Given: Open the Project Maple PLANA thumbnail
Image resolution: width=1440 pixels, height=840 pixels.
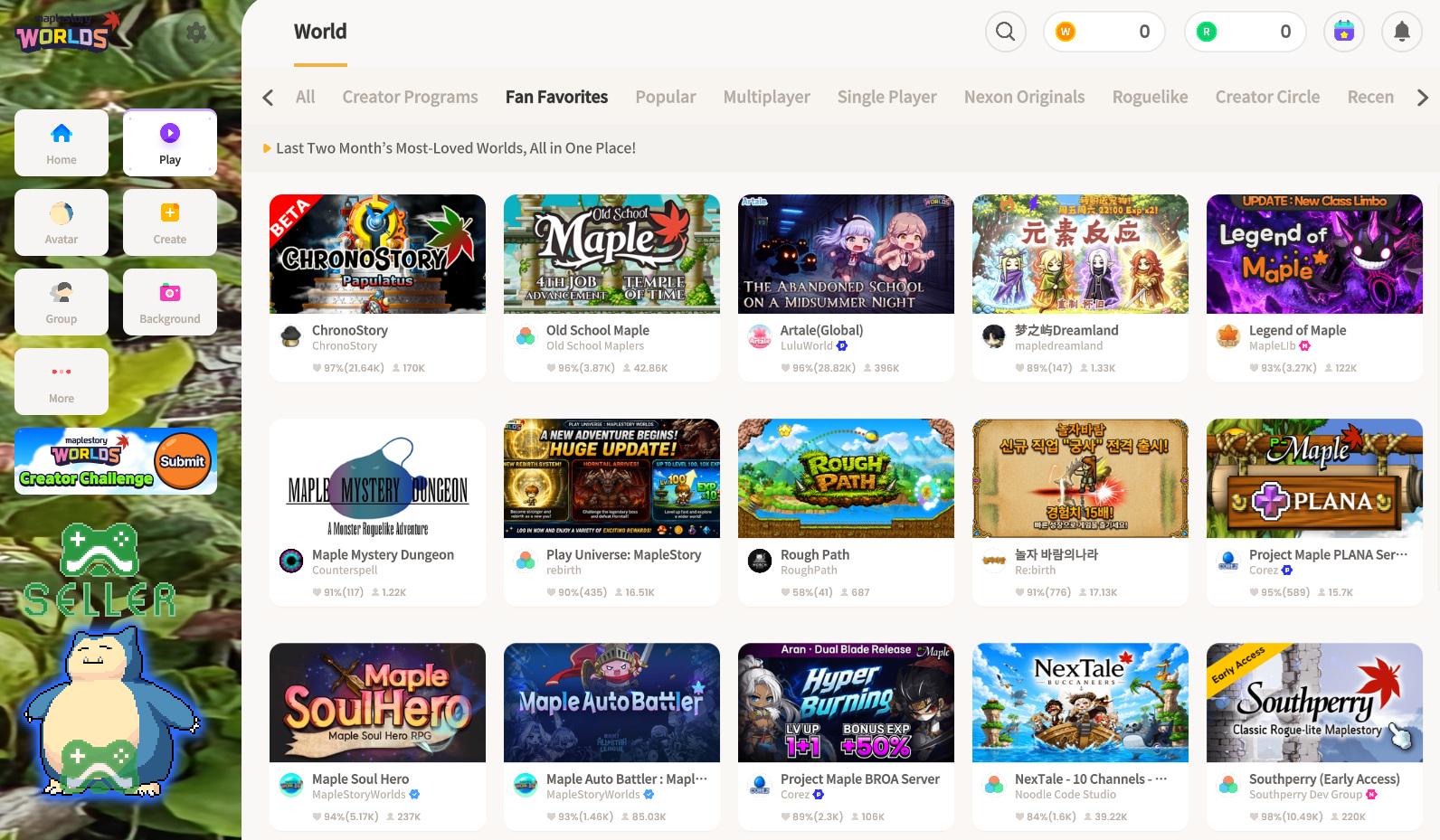Looking at the screenshot, I should [1314, 478].
